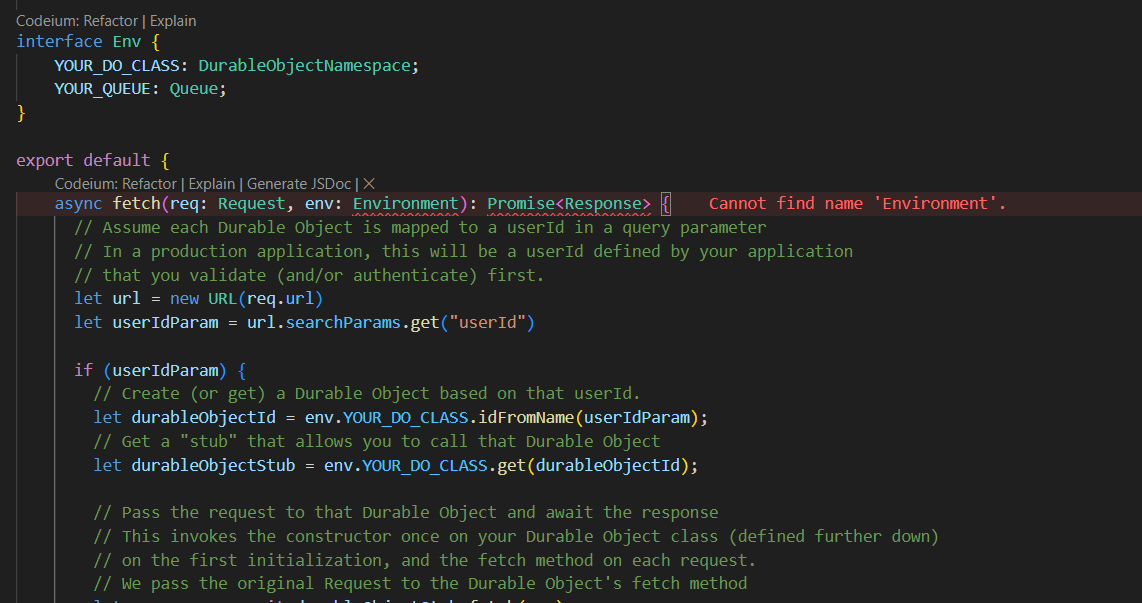Click the squiggly-underlined Promise<Response> return type
This screenshot has height=603, width=1142.
click(x=570, y=203)
